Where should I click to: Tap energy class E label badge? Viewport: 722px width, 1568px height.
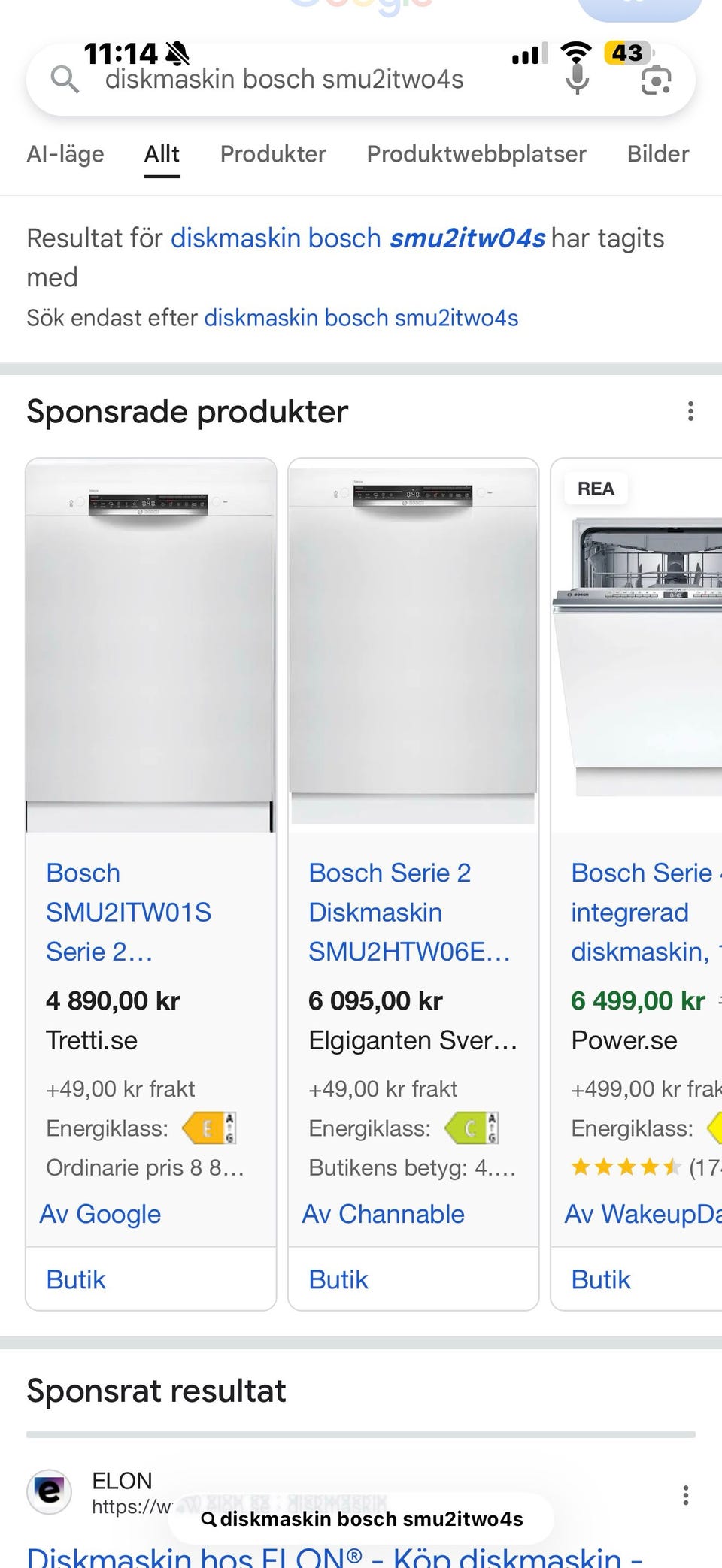209,1128
